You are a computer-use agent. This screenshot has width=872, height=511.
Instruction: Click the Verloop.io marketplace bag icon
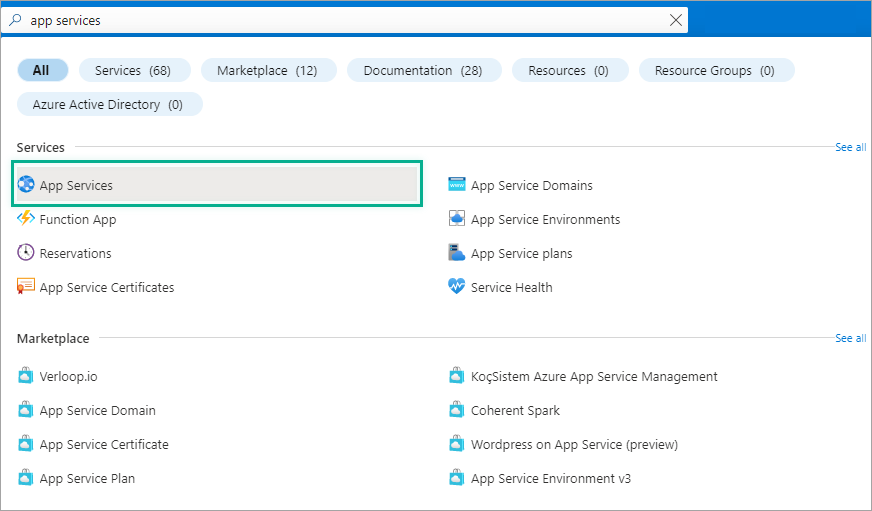pos(26,376)
